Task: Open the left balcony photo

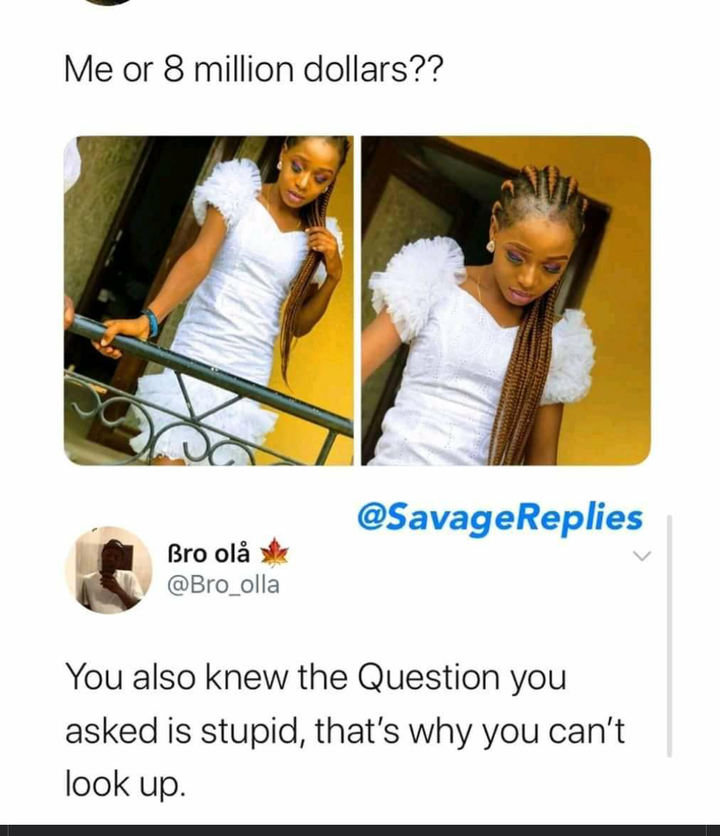Action: click(x=209, y=301)
